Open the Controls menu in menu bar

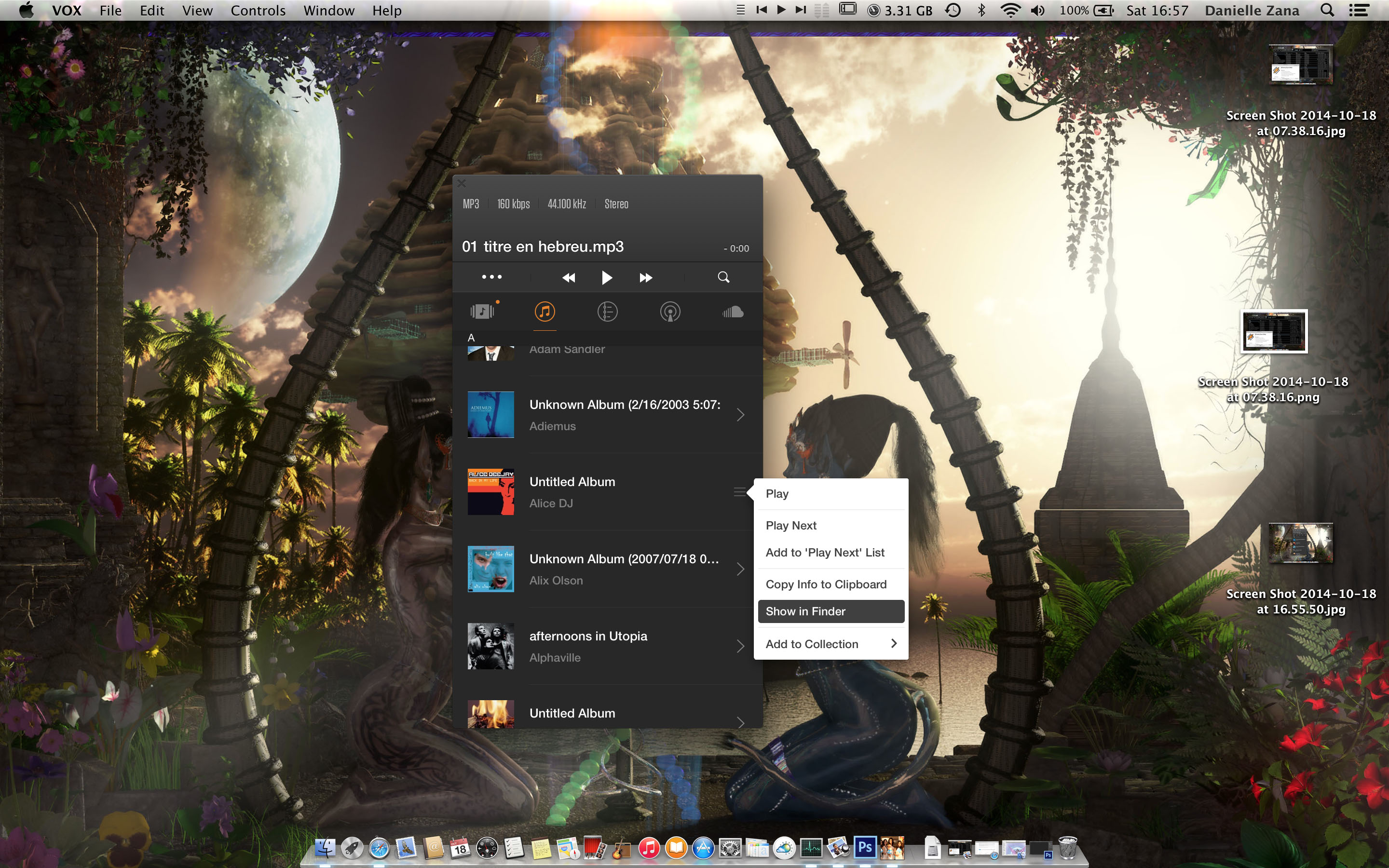pos(258,10)
